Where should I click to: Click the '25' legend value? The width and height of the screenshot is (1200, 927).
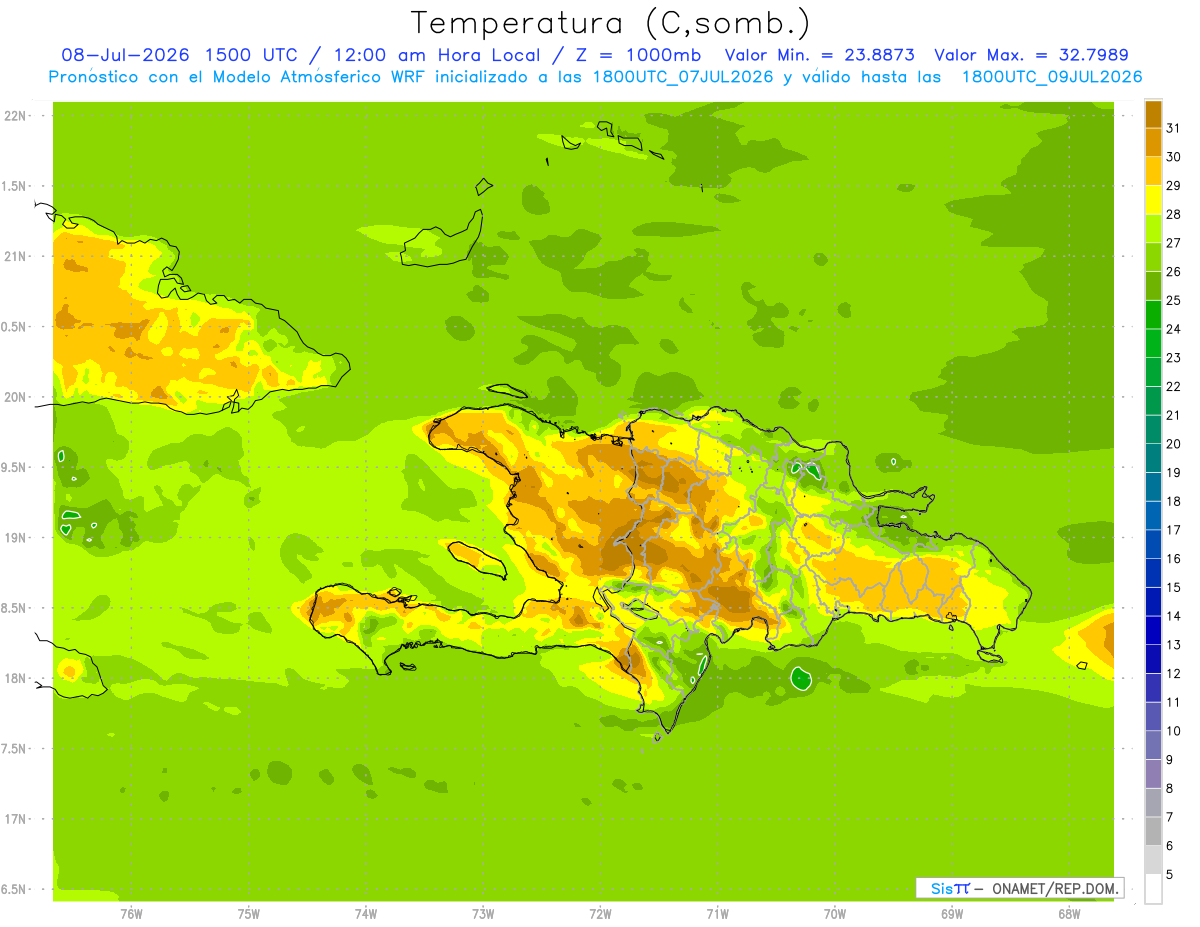pyautogui.click(x=1173, y=300)
